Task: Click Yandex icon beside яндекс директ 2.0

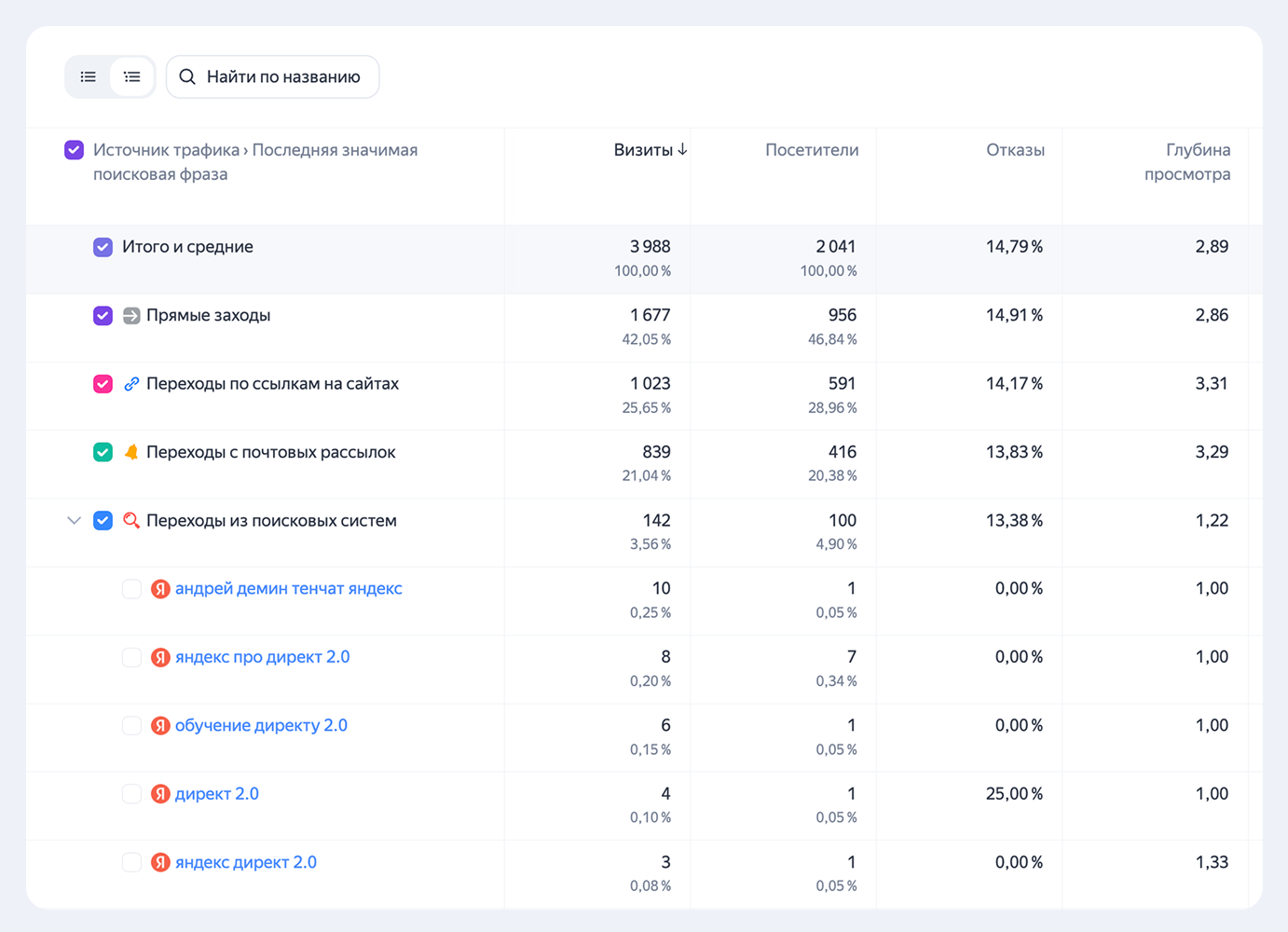Action: tap(160, 862)
